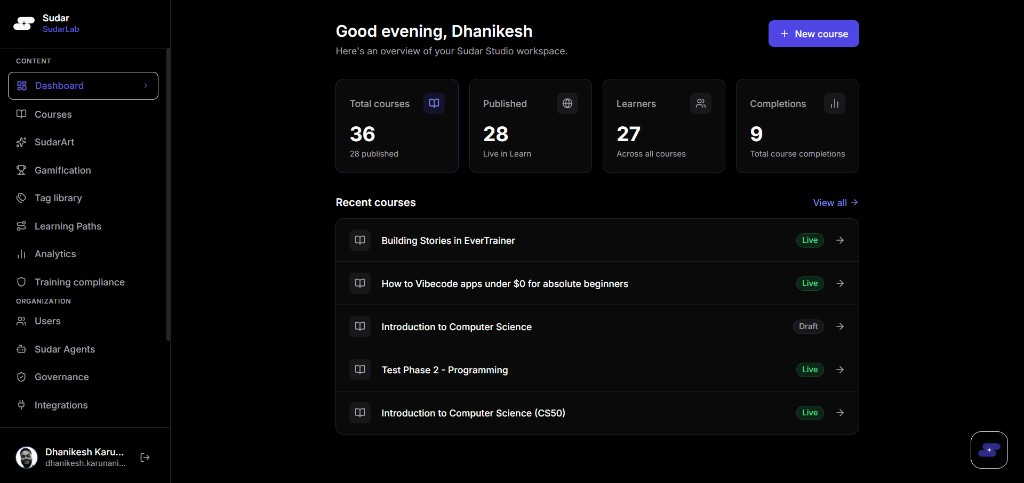
Task: Click the SudarArt sparkle icon
Action: point(22,142)
